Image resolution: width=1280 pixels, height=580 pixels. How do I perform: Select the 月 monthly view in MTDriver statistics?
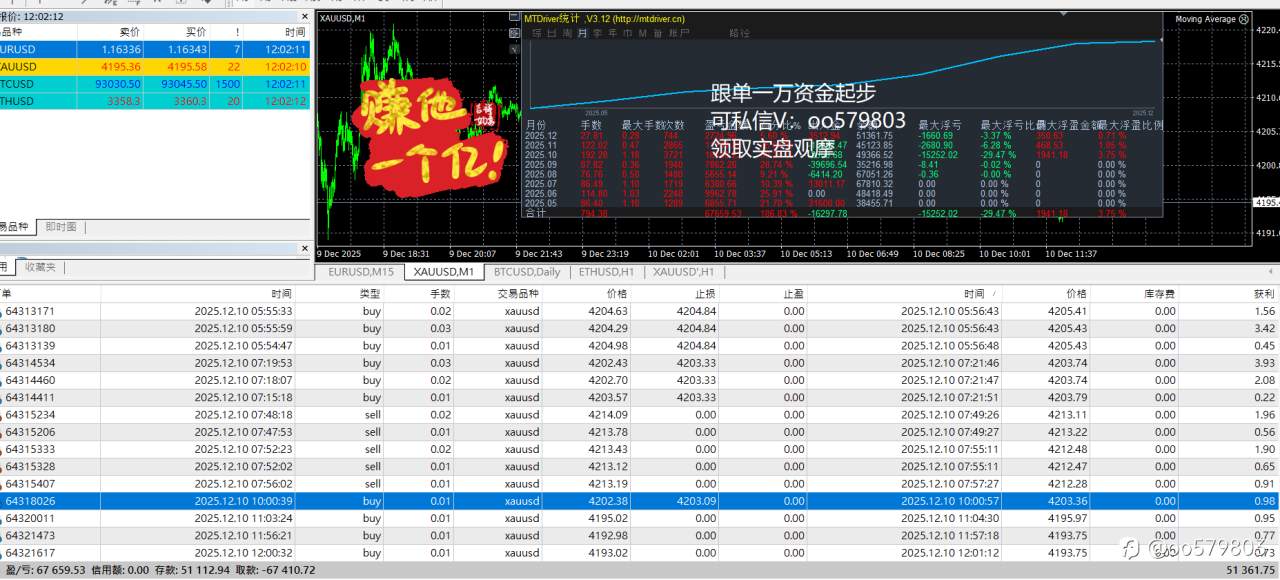pos(582,33)
